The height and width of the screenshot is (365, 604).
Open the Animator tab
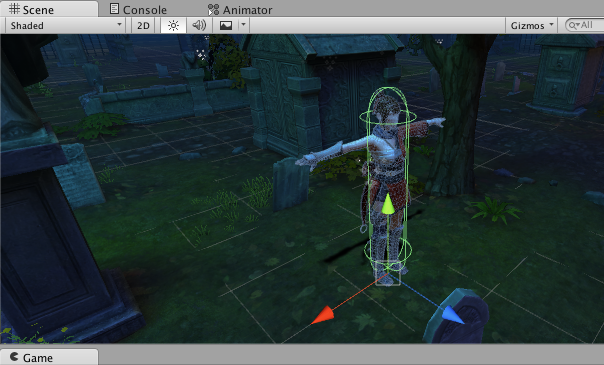tap(240, 9)
